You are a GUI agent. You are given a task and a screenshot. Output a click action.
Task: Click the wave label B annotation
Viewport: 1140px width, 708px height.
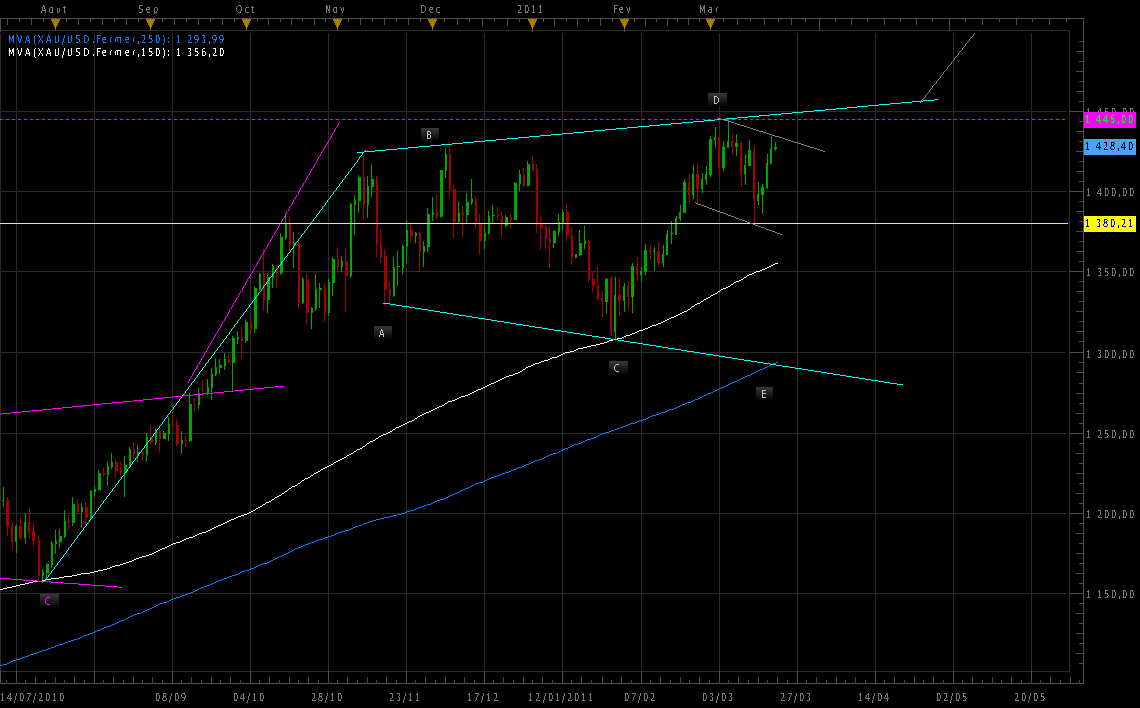(428, 134)
